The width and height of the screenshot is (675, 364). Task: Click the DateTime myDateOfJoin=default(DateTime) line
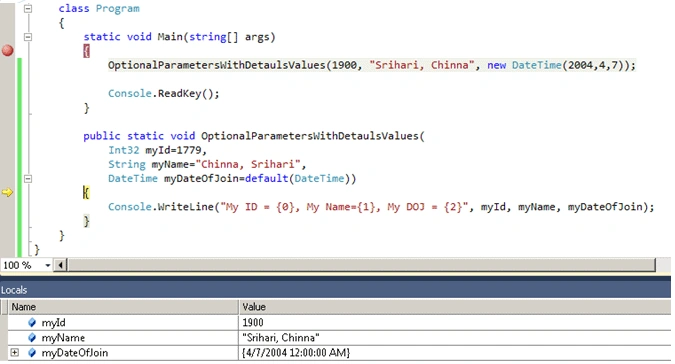[232, 179]
